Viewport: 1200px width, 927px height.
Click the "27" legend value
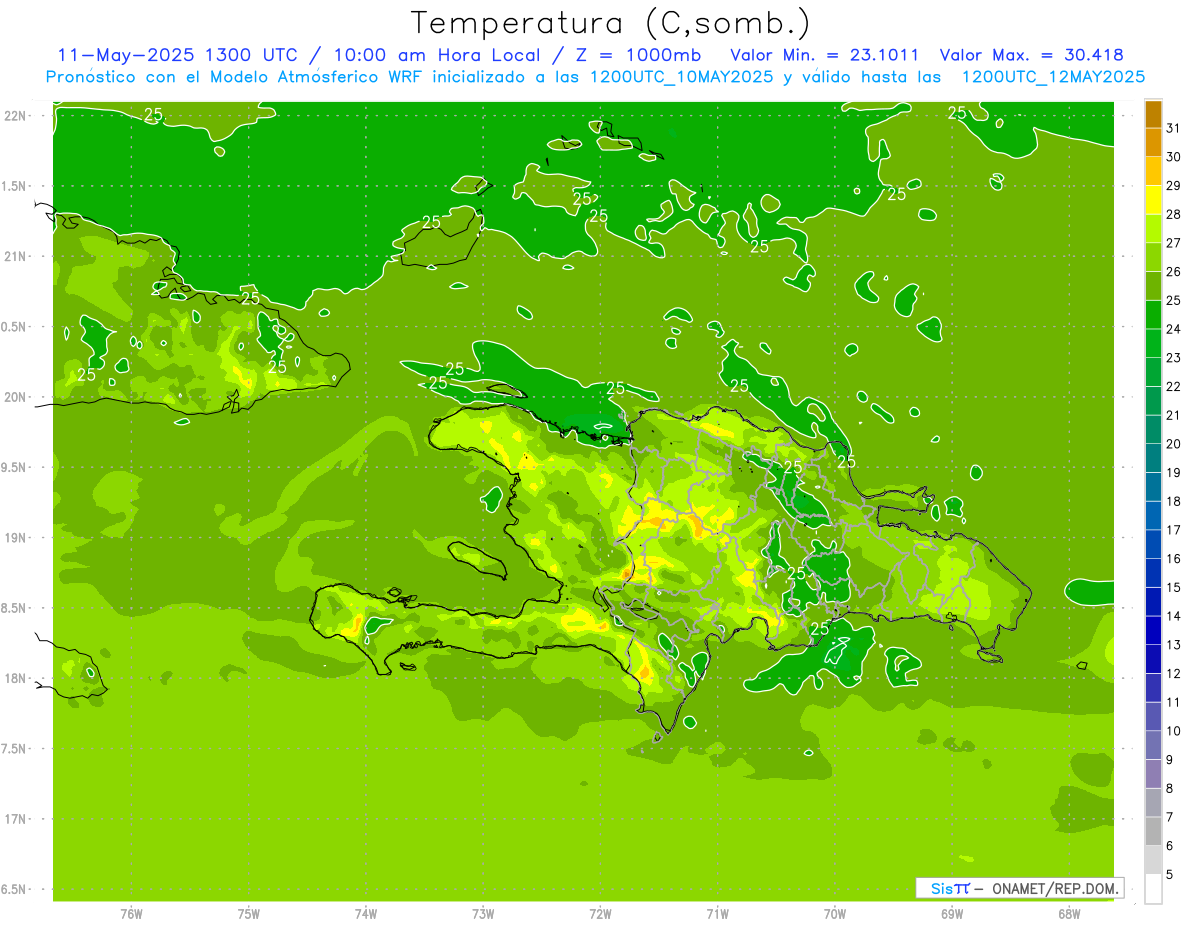(x=1174, y=243)
